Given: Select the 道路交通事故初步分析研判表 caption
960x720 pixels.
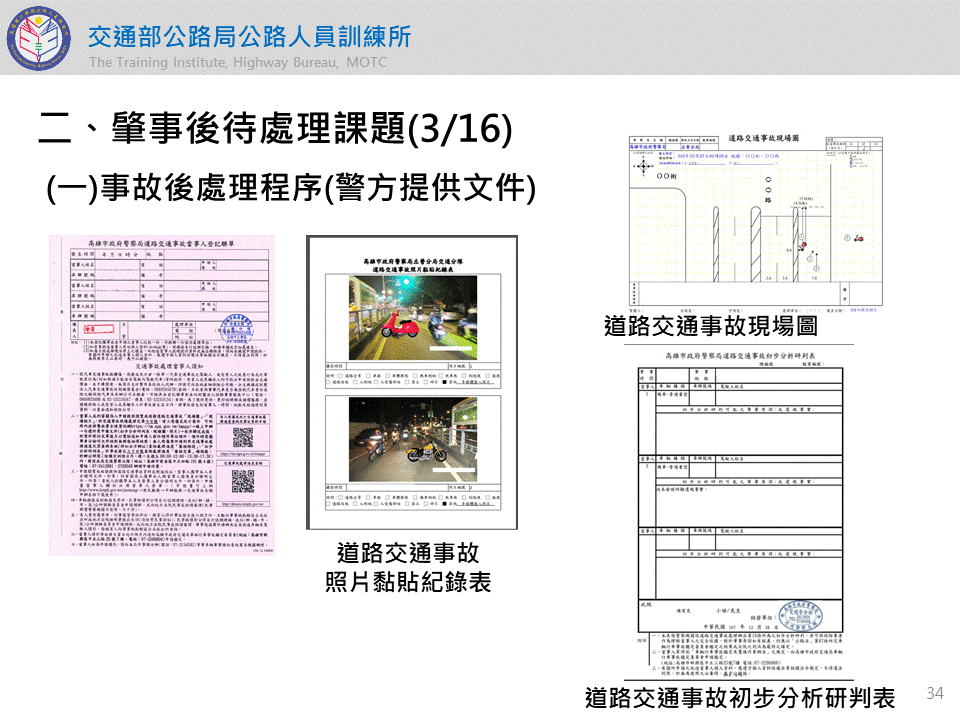Looking at the screenshot, I should coord(739,697).
